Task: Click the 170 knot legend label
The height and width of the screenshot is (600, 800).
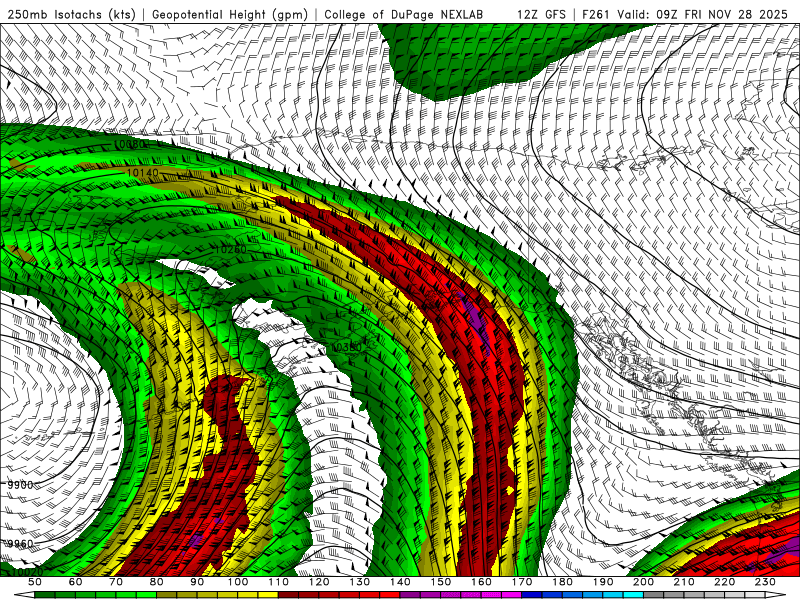Action: tap(522, 582)
